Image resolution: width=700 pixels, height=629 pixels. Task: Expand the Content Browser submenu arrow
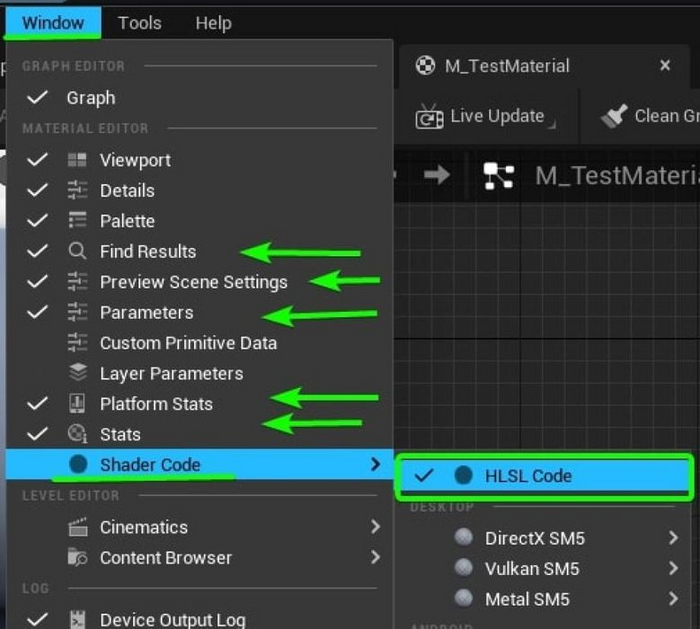point(375,557)
